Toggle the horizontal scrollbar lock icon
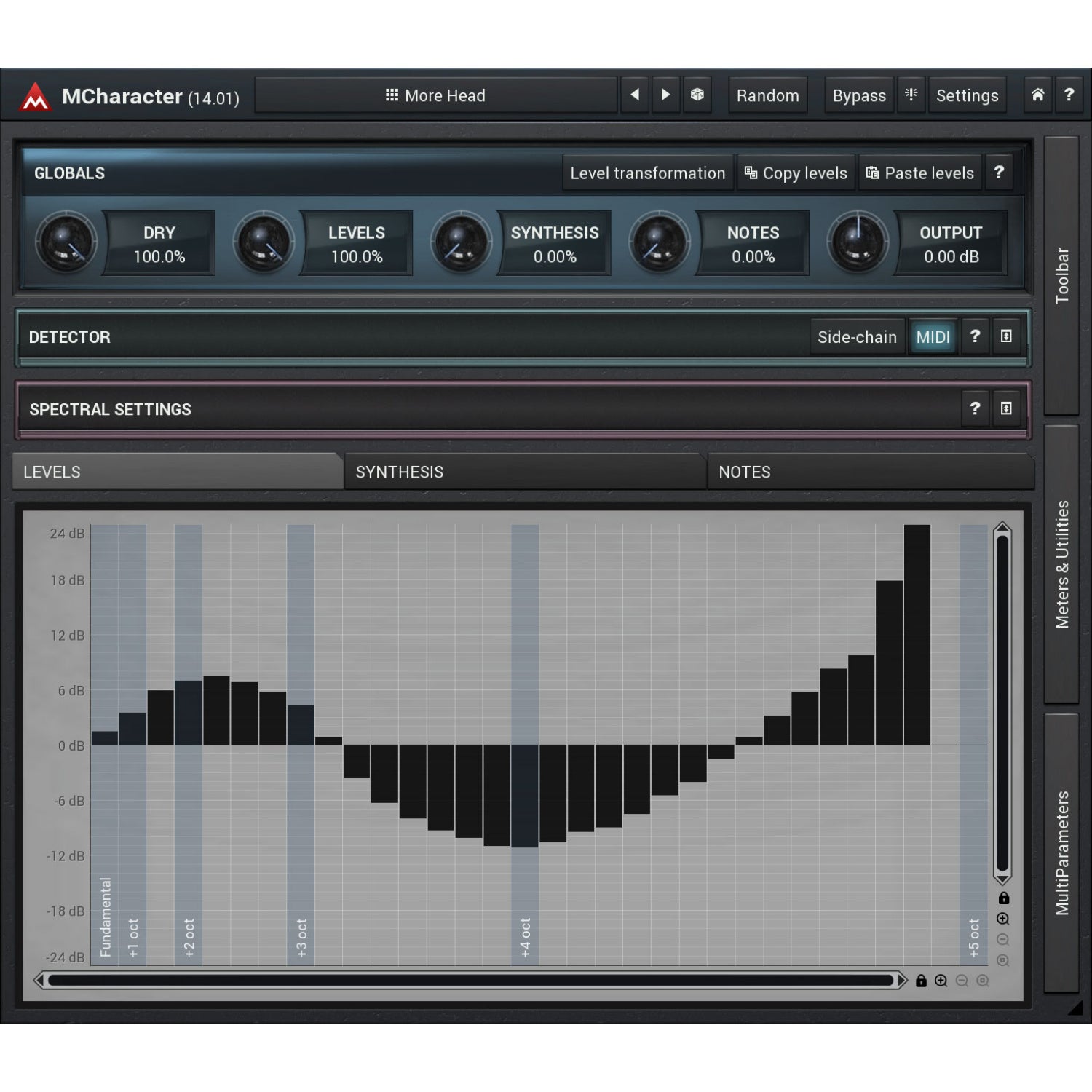Screen dimensions: 1092x1092 (x=921, y=981)
